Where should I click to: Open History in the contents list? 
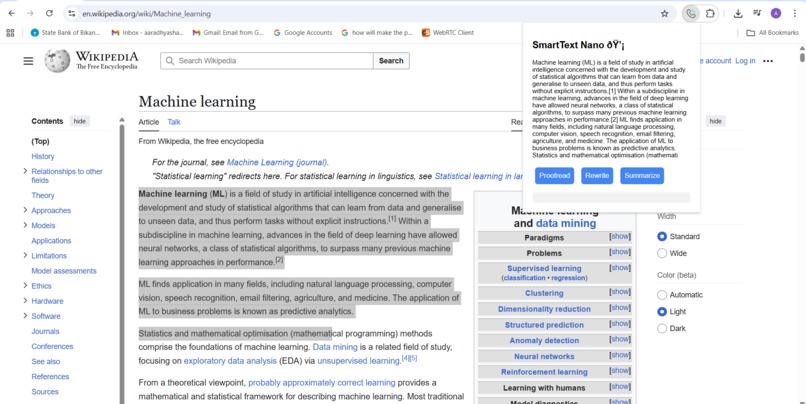[43, 156]
